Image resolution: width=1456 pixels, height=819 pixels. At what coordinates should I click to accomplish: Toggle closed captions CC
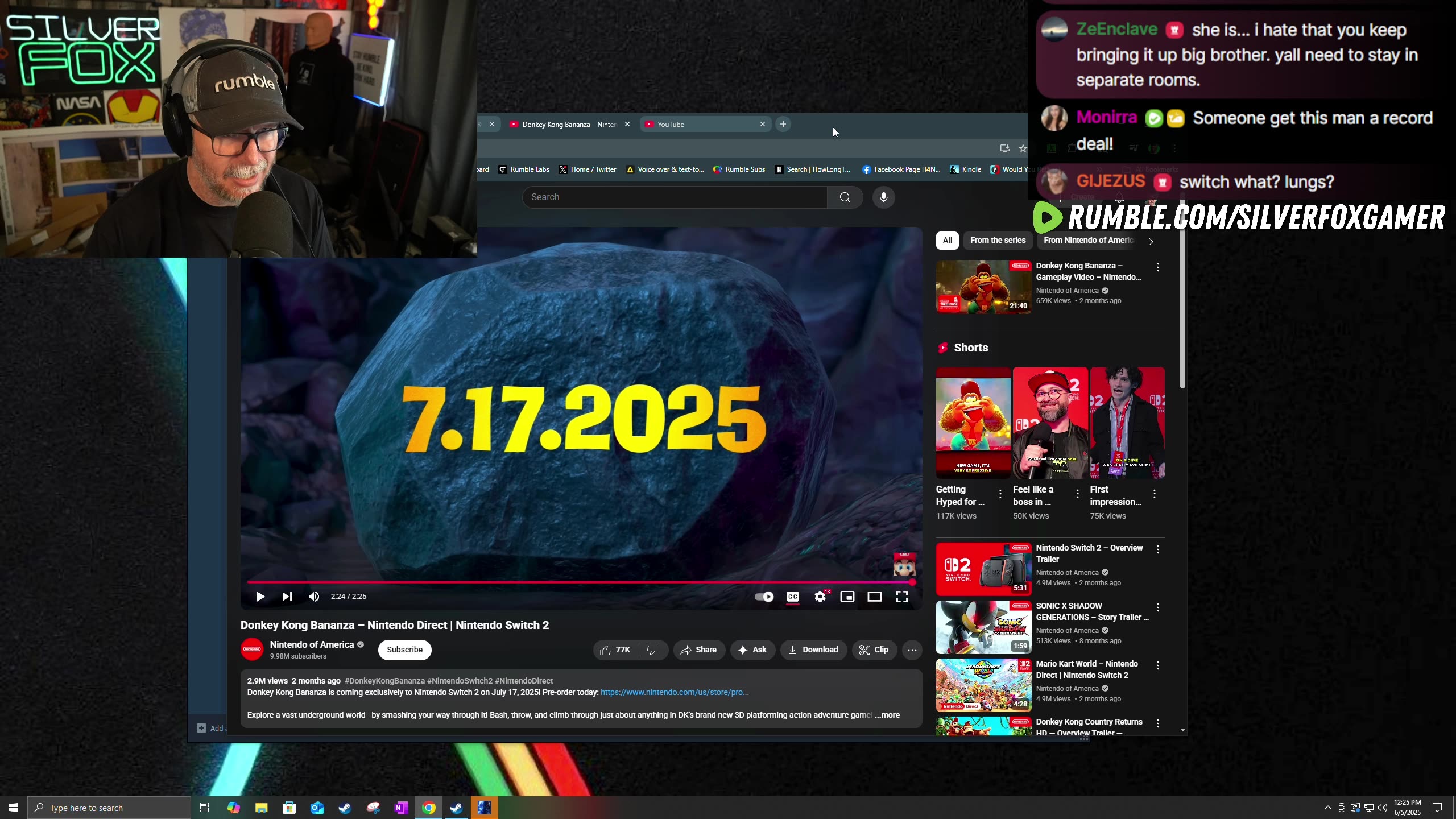[792, 597]
